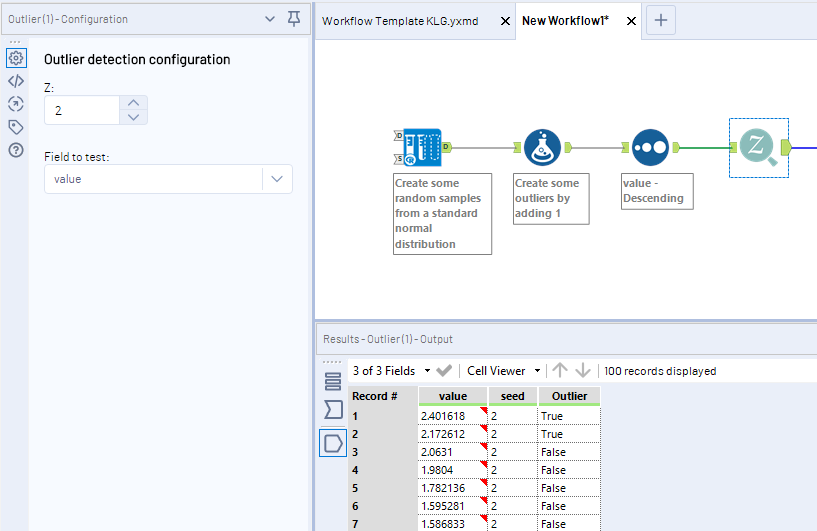This screenshot has height=531, width=817.
Task: Show results metadata view icon
Action: [333, 381]
